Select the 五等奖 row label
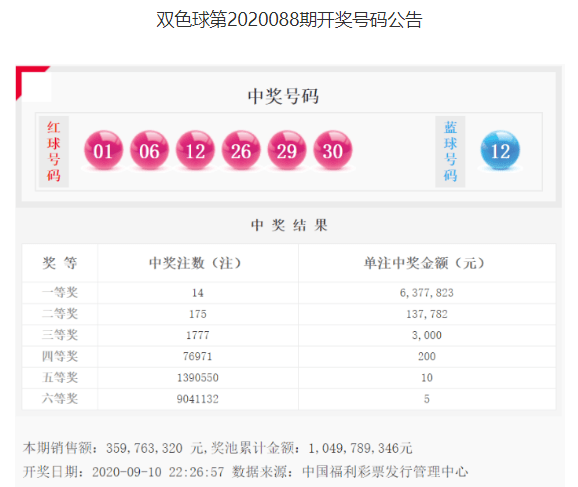This screenshot has height=487, width=578. pyautogui.click(x=60, y=378)
